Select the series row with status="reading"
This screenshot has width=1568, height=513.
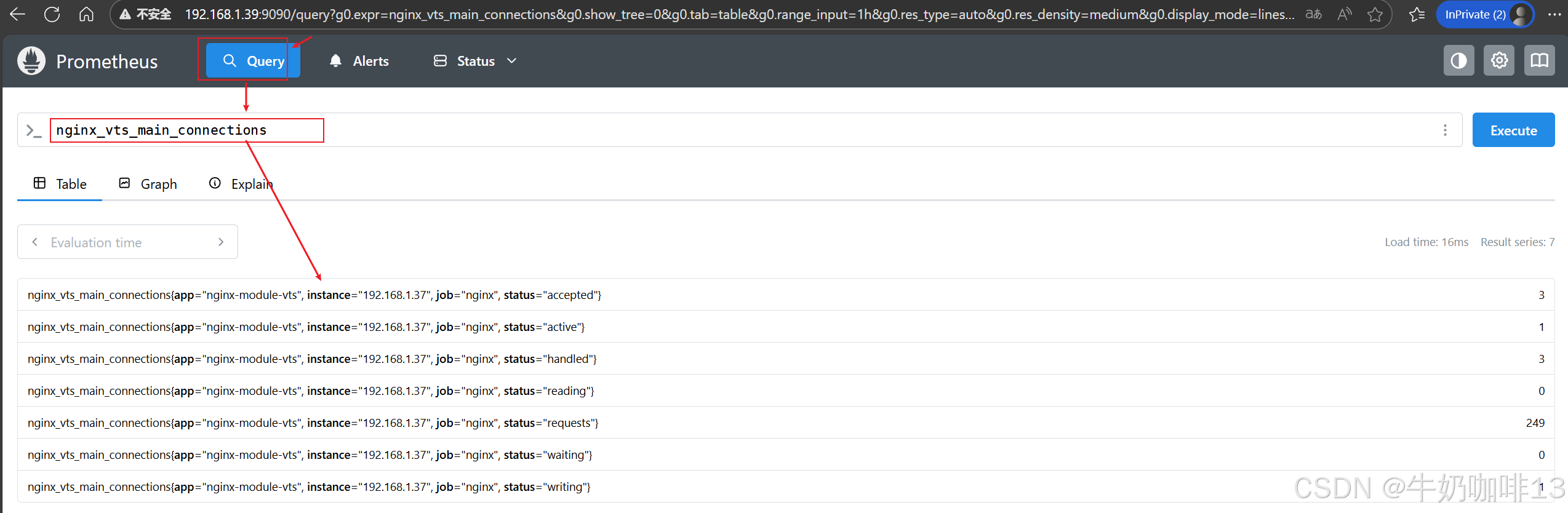pos(786,391)
